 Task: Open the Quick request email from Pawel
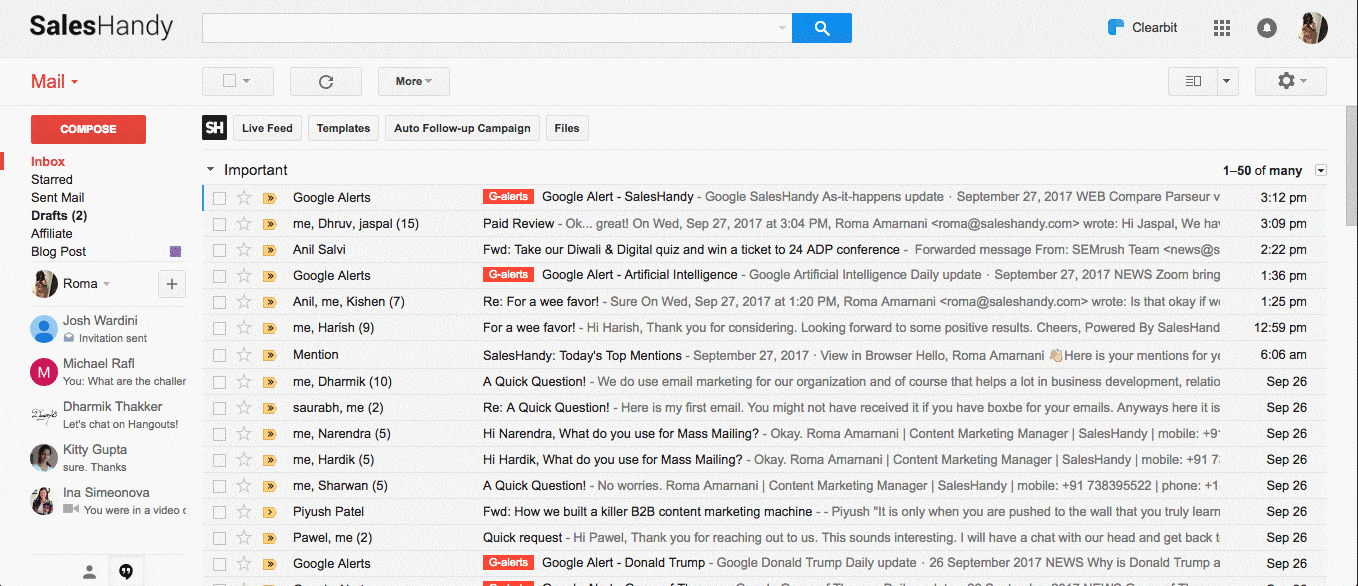coord(764,538)
